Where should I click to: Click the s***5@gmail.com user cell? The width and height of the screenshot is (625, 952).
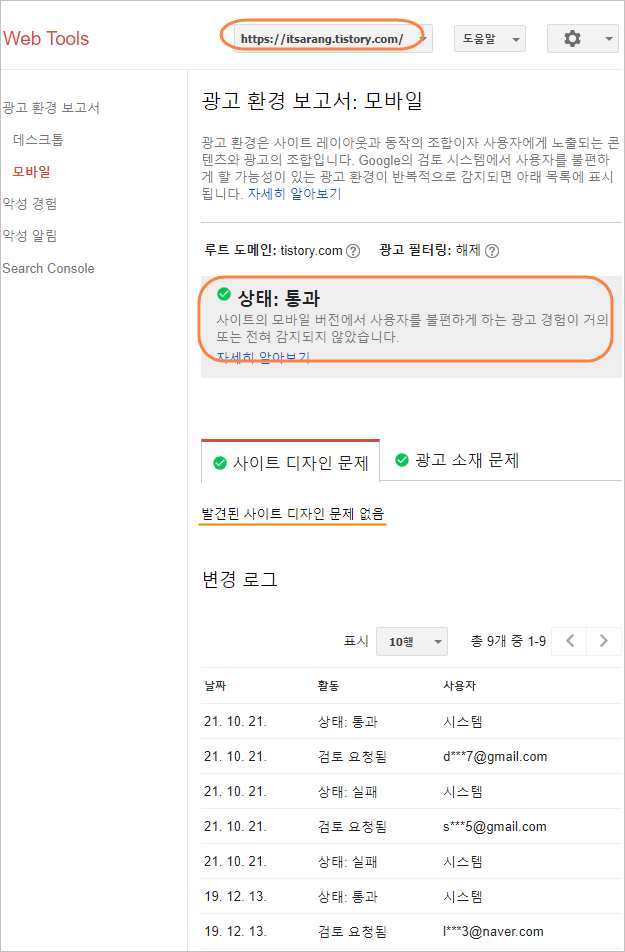point(494,826)
